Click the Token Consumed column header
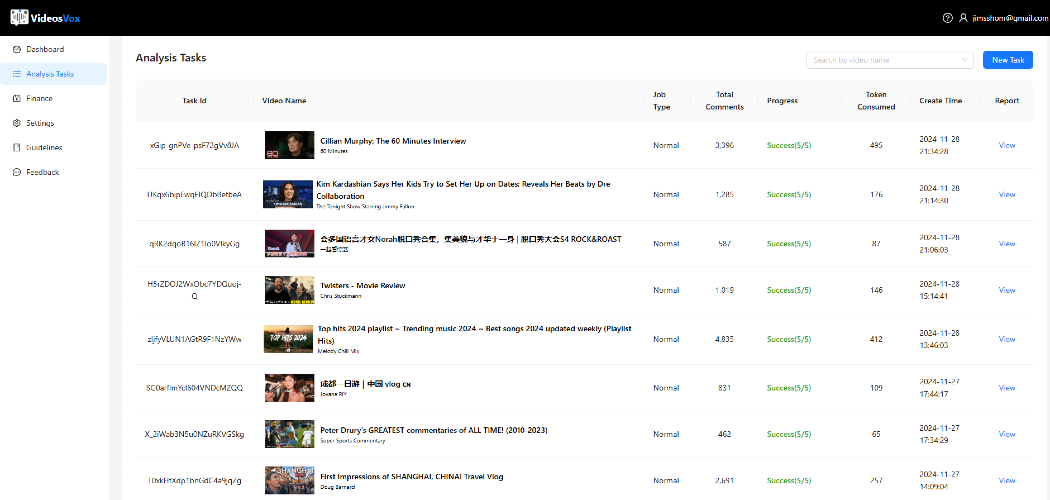The image size is (1050, 500). coord(876,100)
